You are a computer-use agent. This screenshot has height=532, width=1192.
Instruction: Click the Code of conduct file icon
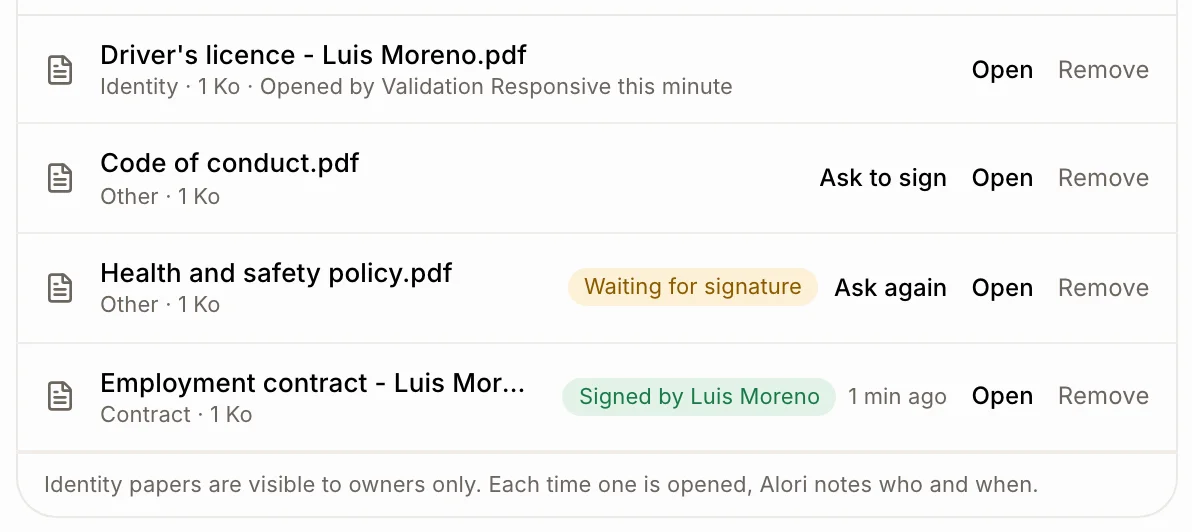tap(60, 178)
